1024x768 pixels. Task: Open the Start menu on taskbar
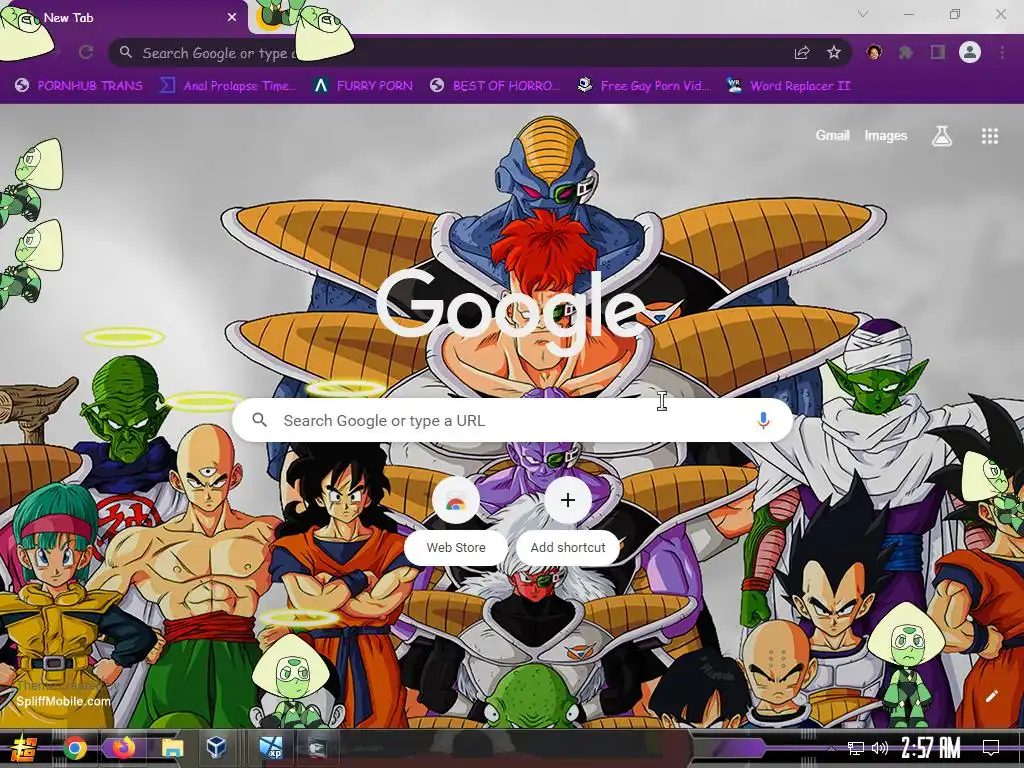coord(22,748)
